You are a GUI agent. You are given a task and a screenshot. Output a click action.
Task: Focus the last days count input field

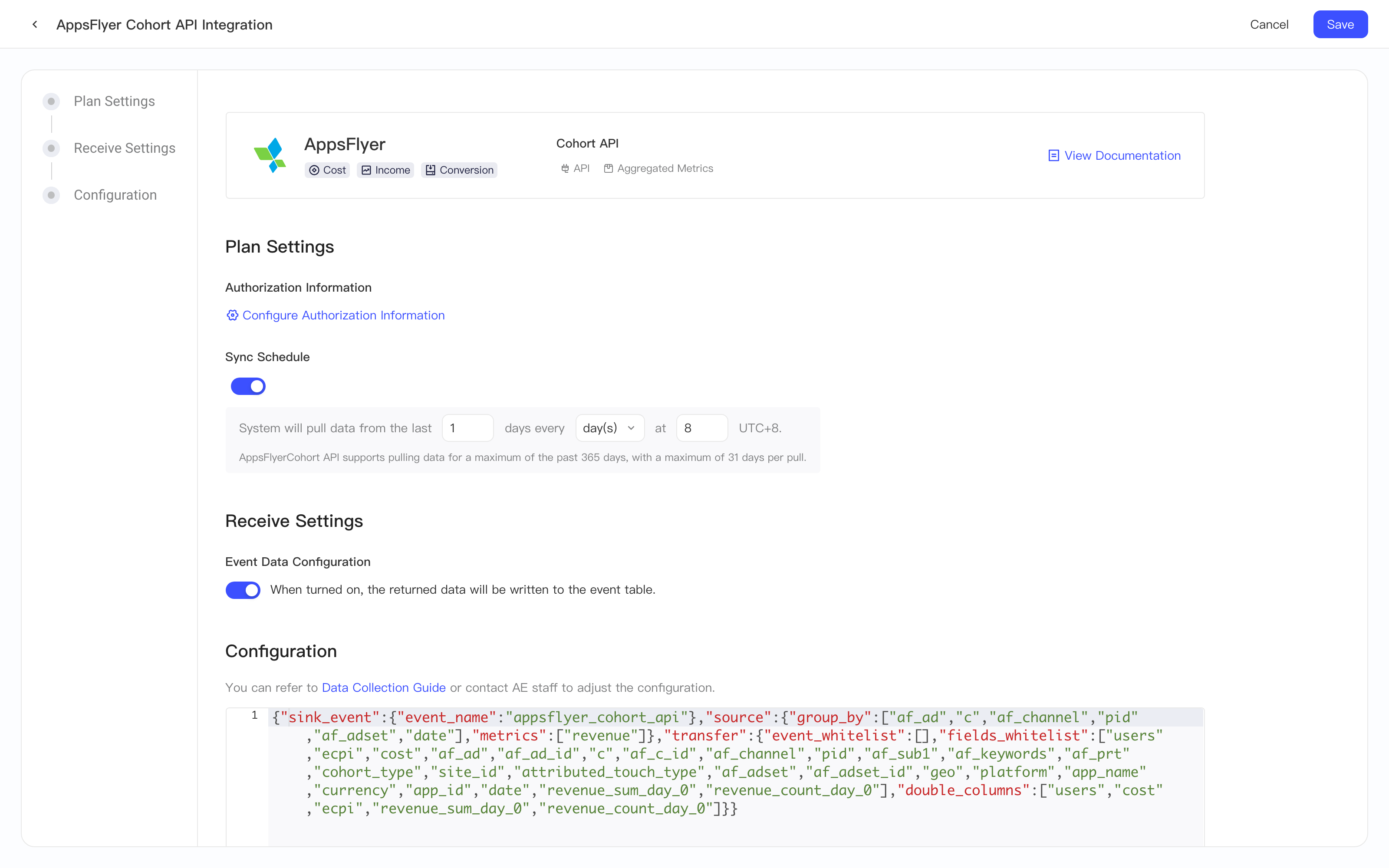(x=468, y=427)
